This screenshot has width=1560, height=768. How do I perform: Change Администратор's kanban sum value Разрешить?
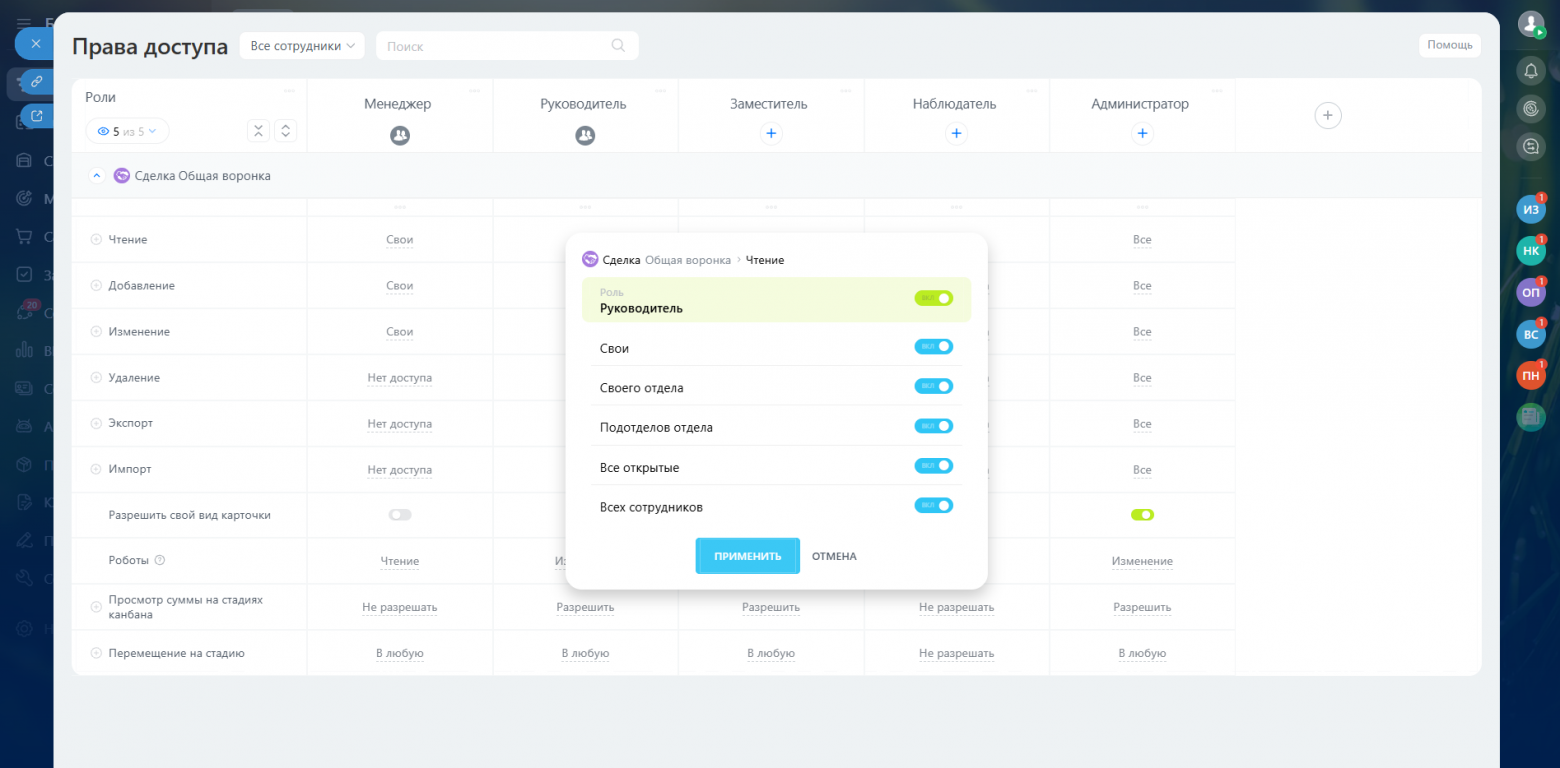pos(1142,607)
